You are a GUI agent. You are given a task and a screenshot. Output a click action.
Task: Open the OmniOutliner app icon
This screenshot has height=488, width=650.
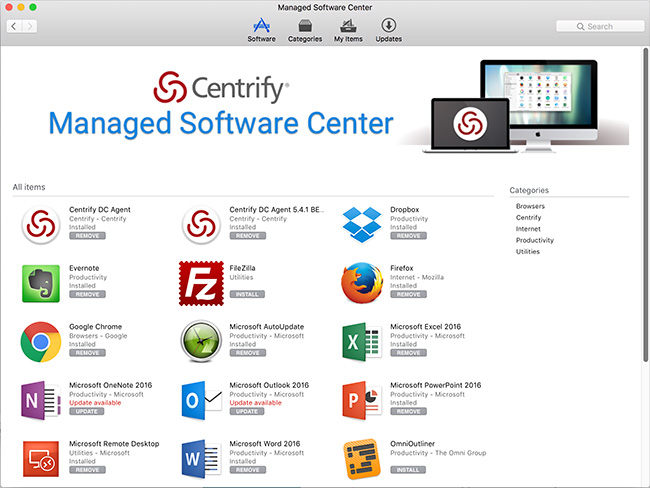point(362,459)
